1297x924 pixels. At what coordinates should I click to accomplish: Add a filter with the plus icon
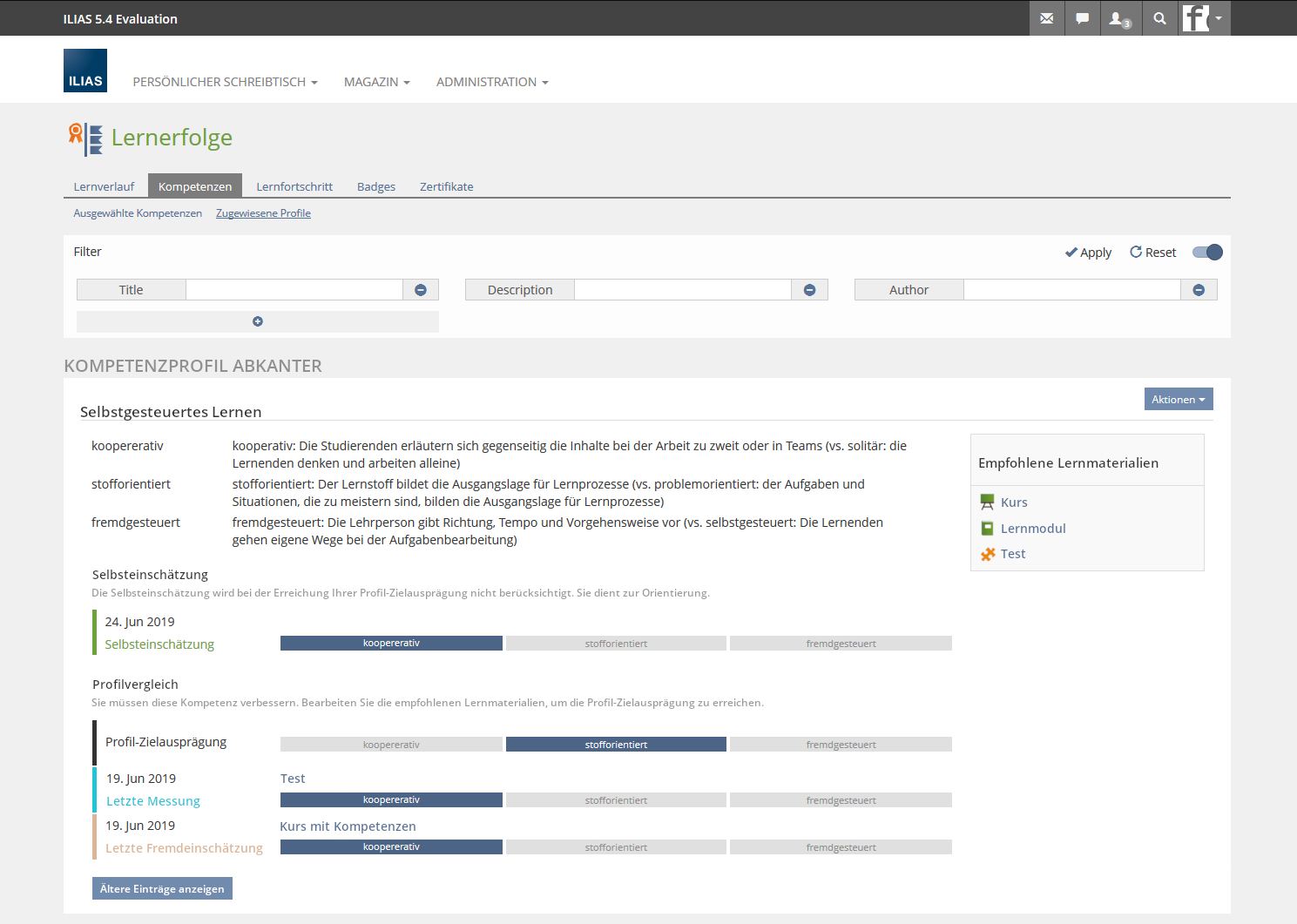pos(258,321)
